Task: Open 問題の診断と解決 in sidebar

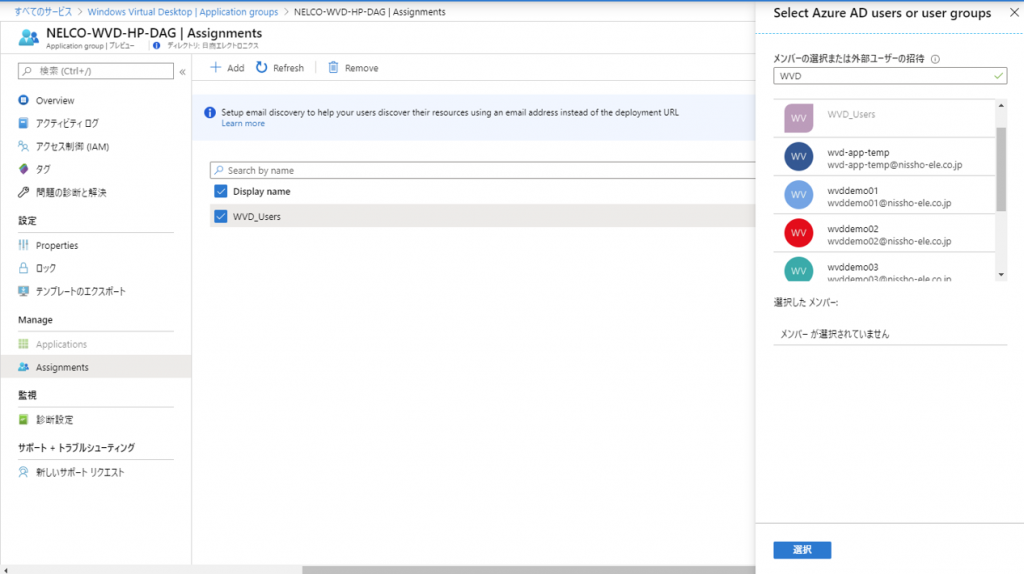Action: (x=70, y=192)
